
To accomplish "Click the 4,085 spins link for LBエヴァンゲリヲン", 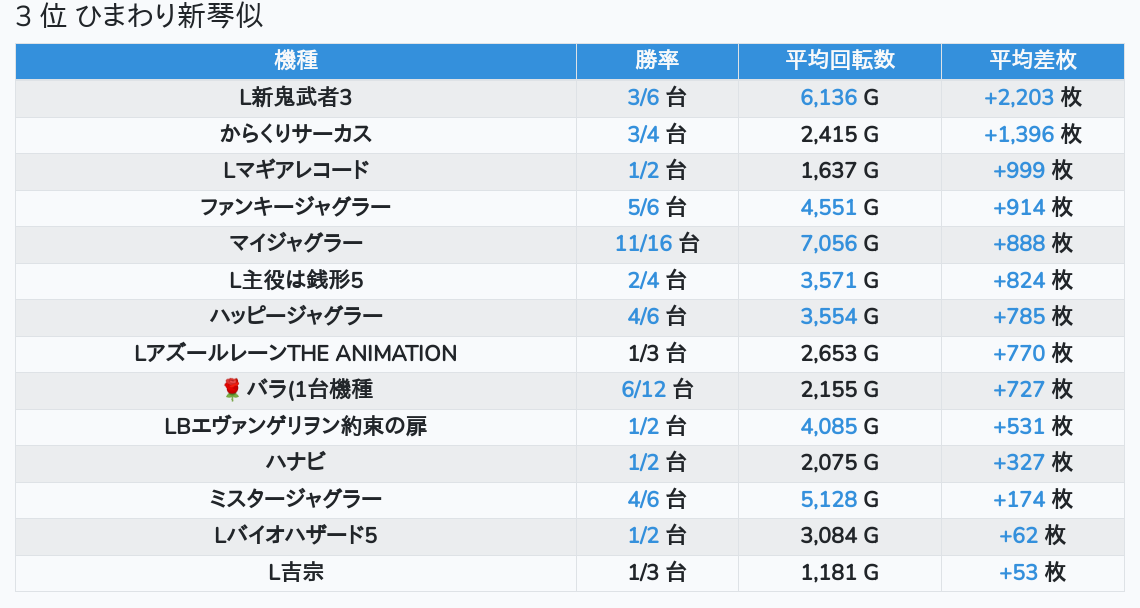I will point(829,426).
